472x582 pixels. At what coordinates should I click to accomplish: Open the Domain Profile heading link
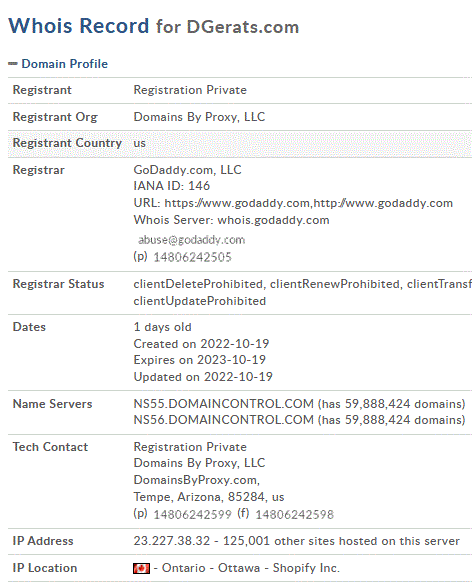click(65, 64)
